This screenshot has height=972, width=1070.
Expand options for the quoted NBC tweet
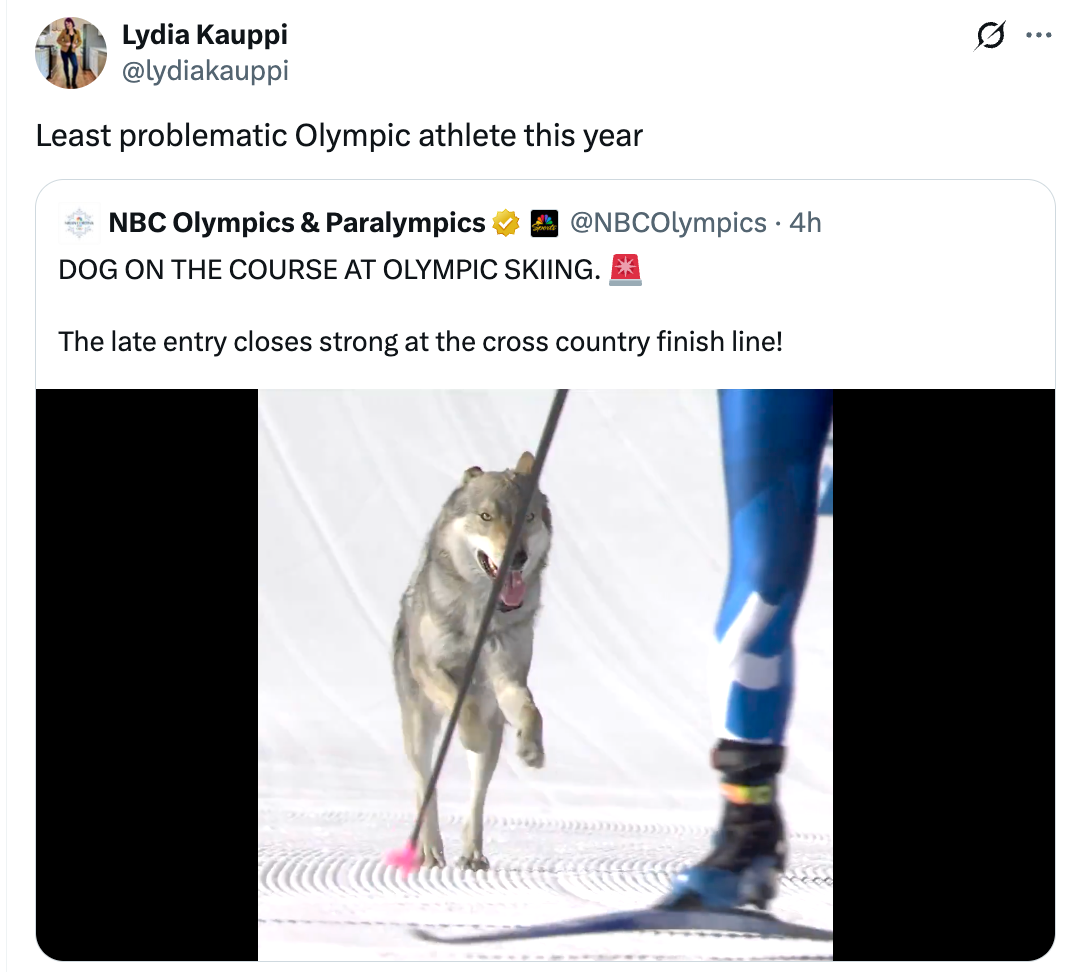click(1039, 34)
